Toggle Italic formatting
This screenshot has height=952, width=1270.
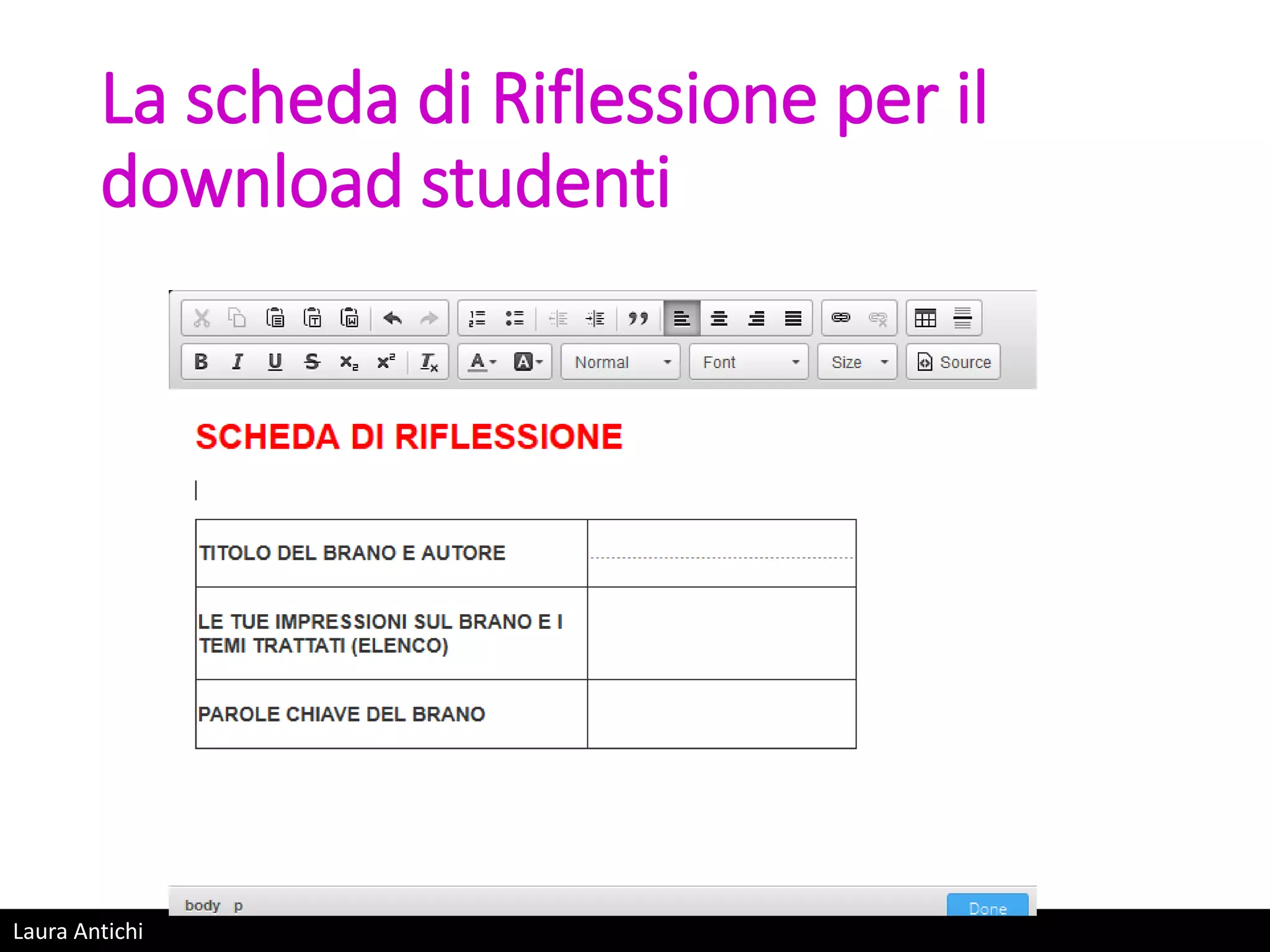pyautogui.click(x=238, y=362)
